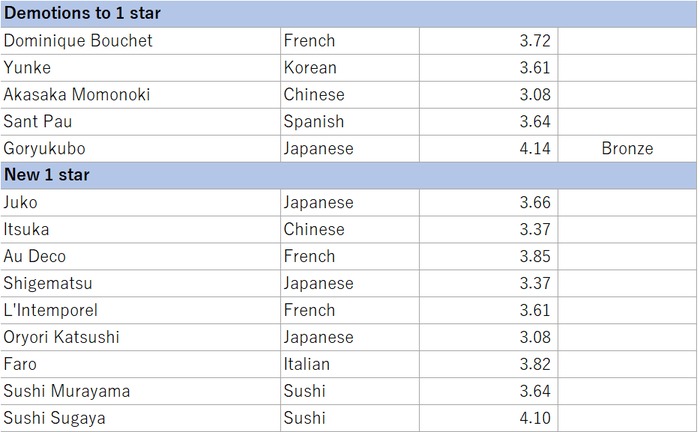Click the Goryukubo score 4.14 cell
This screenshot has height=432, width=700.
point(488,149)
